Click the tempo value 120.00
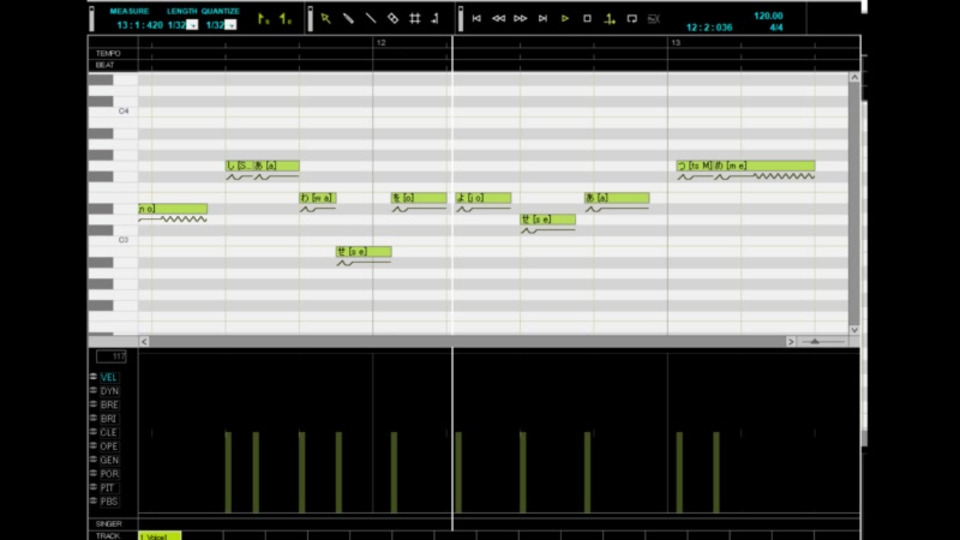 point(768,16)
